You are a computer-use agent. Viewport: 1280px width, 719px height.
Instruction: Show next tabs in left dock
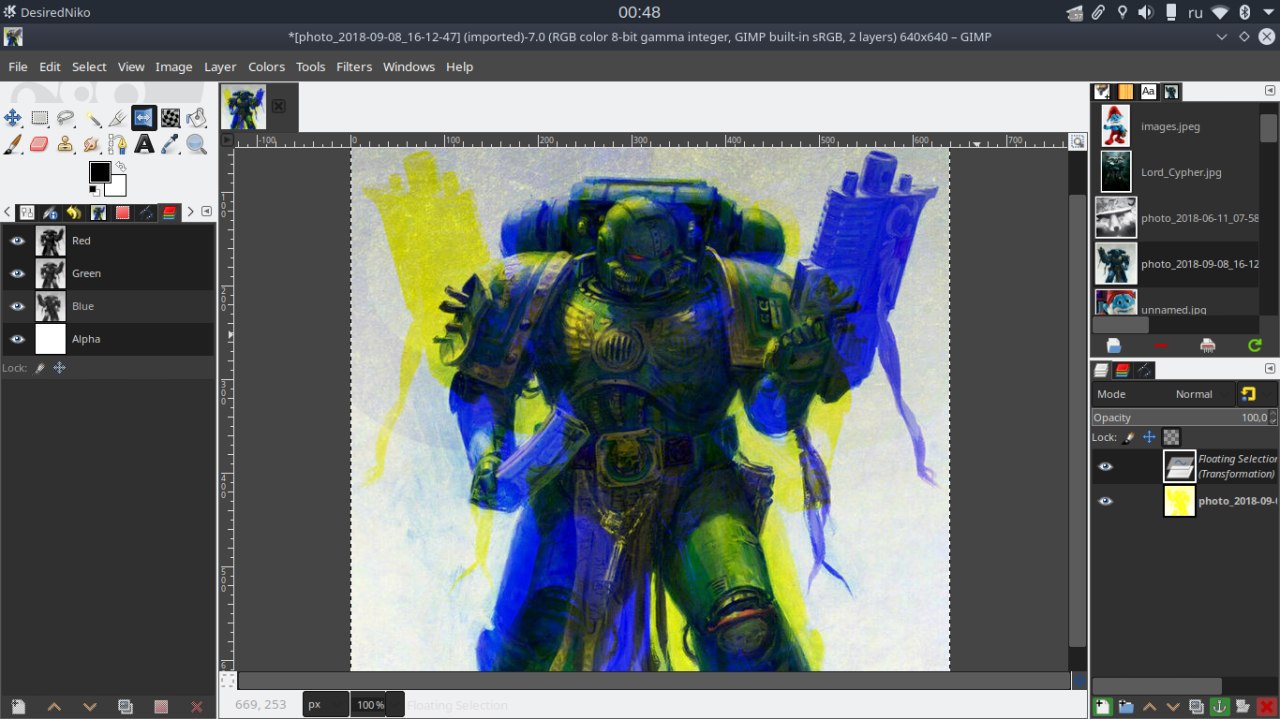coord(191,212)
